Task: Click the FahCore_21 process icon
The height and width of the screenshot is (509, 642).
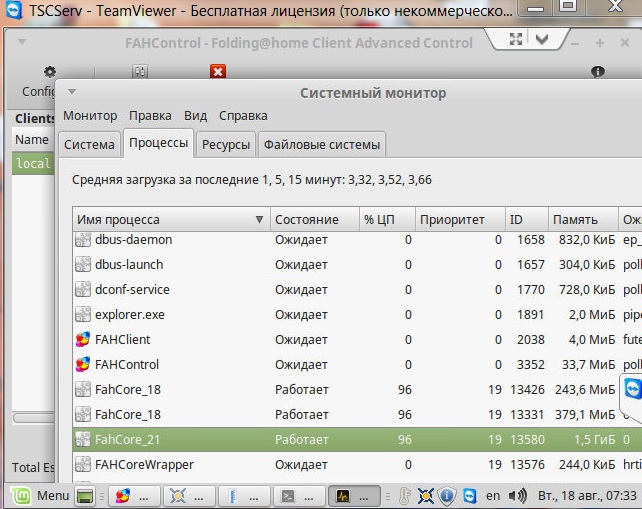Action: 83,439
